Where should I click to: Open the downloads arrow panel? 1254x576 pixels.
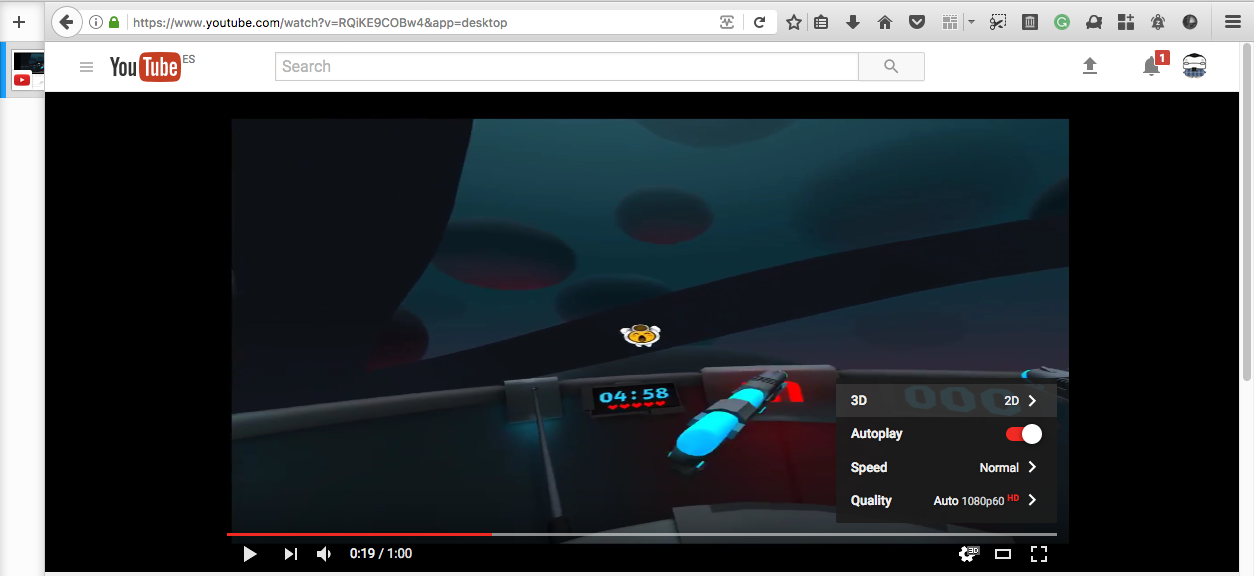click(853, 22)
